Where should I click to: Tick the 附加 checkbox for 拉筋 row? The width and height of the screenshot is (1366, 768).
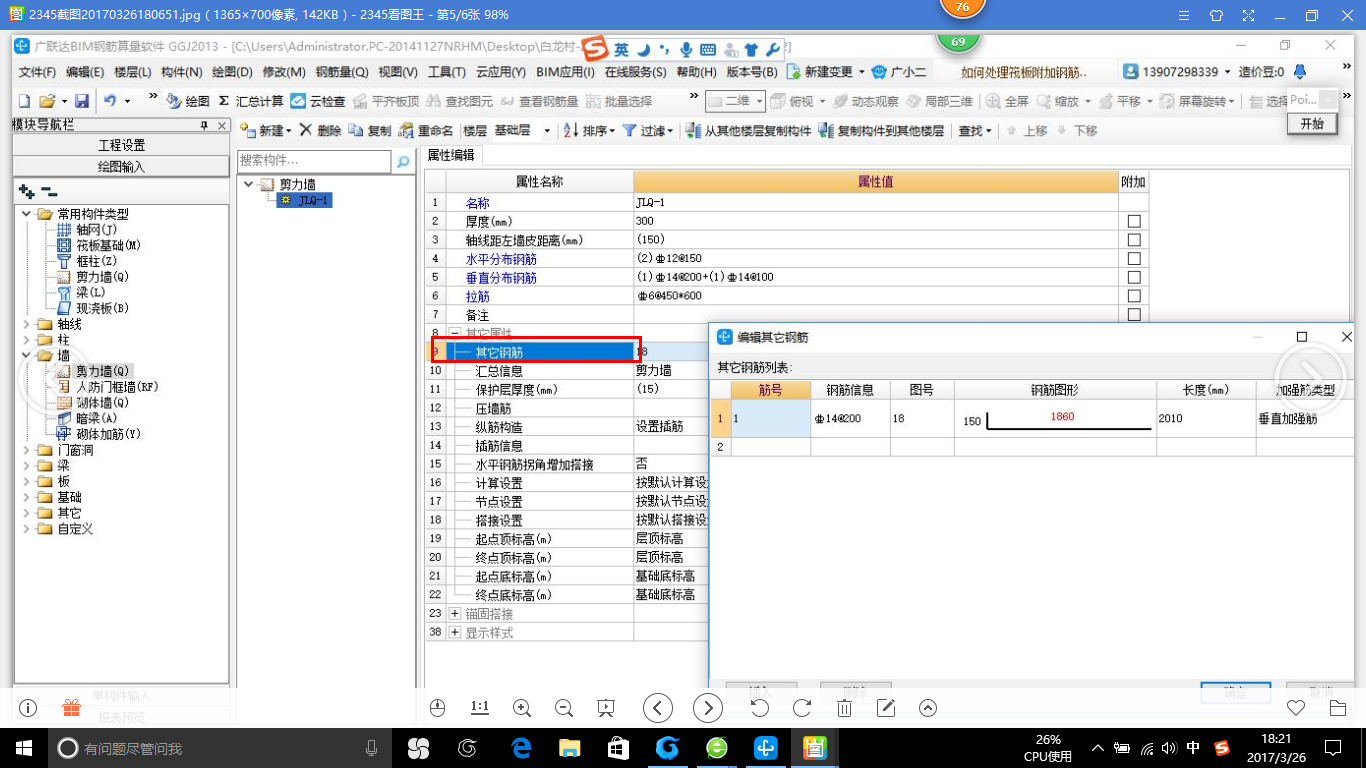click(1134, 296)
